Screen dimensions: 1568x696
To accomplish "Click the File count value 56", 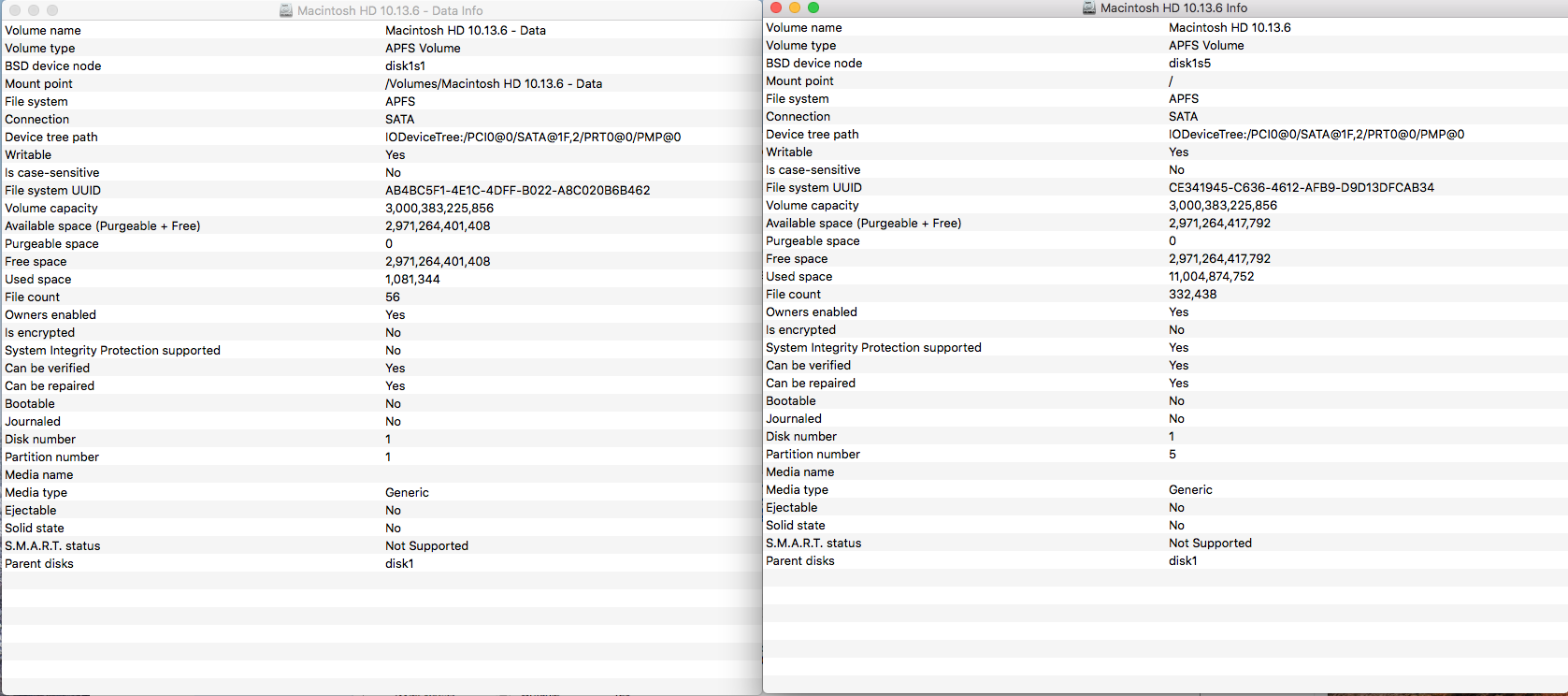I will (393, 297).
